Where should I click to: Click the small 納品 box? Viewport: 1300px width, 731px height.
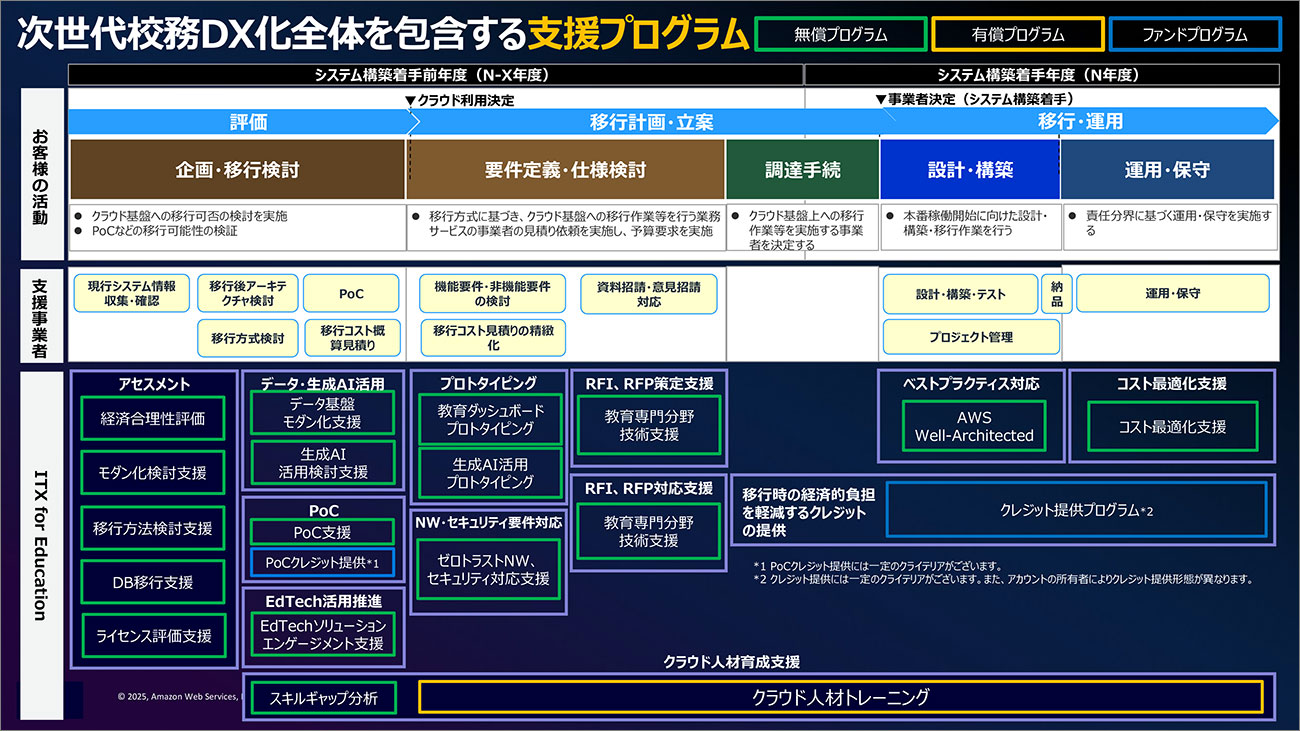pyautogui.click(x=1056, y=294)
